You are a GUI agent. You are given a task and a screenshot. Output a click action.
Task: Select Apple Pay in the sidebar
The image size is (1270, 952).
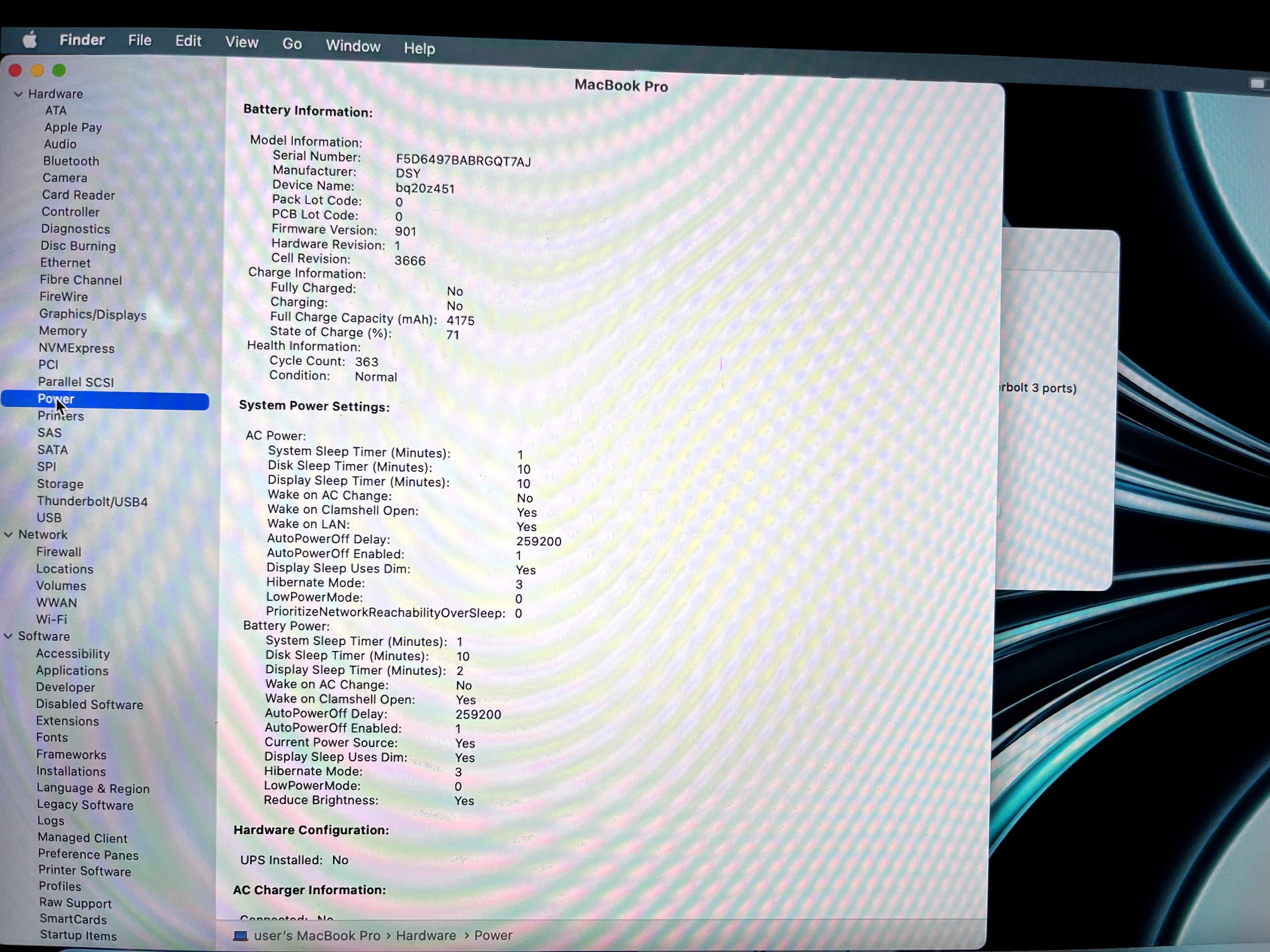tap(73, 127)
